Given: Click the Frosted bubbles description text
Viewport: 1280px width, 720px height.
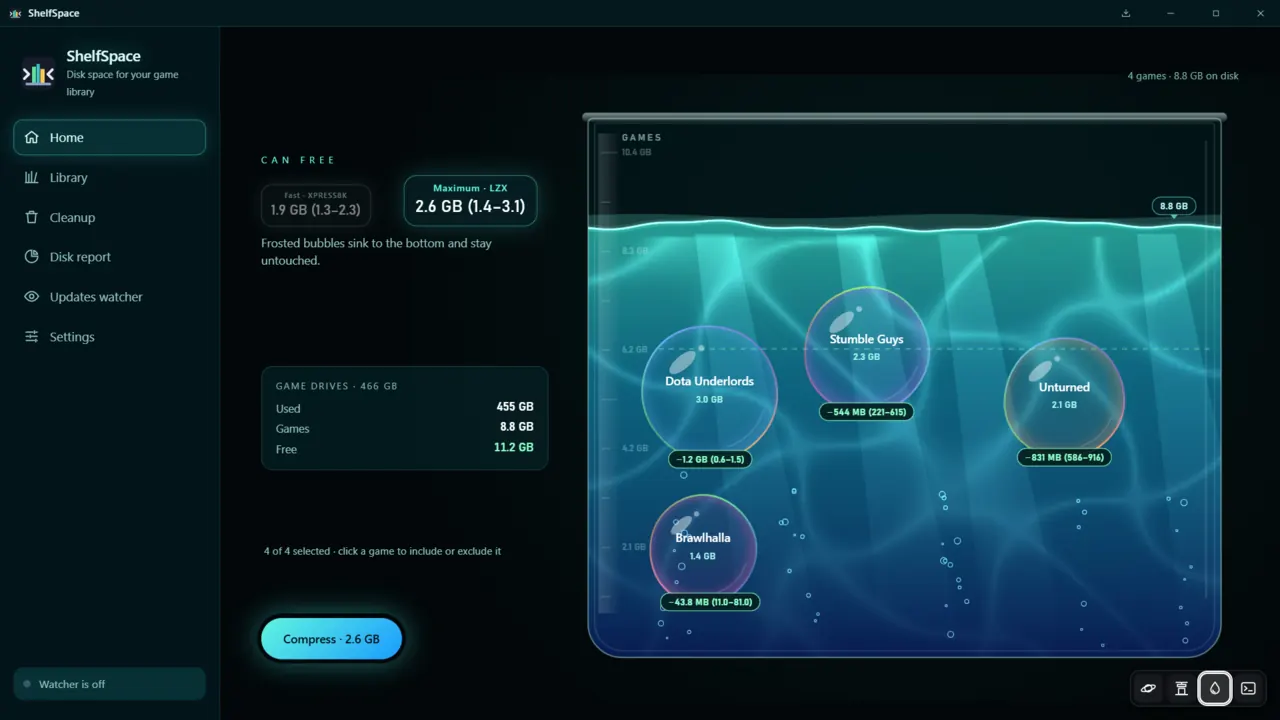Looking at the screenshot, I should [376, 252].
